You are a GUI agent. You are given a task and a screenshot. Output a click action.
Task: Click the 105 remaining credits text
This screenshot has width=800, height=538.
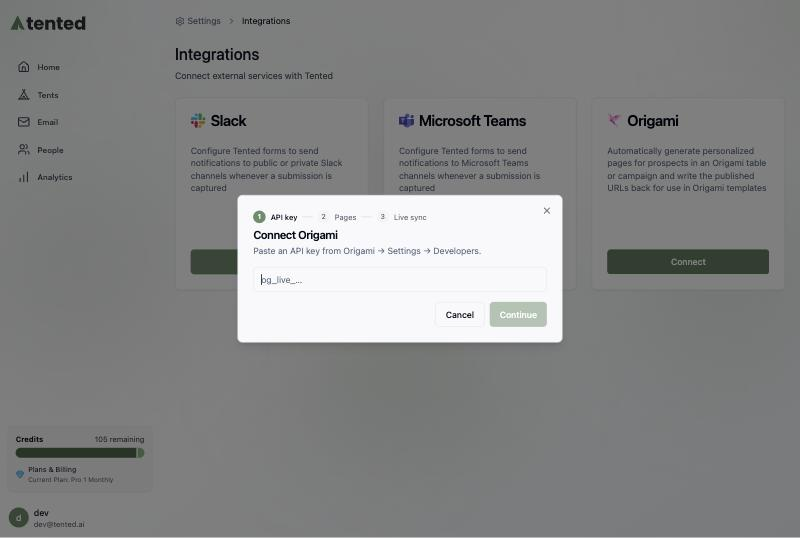[x=119, y=439]
